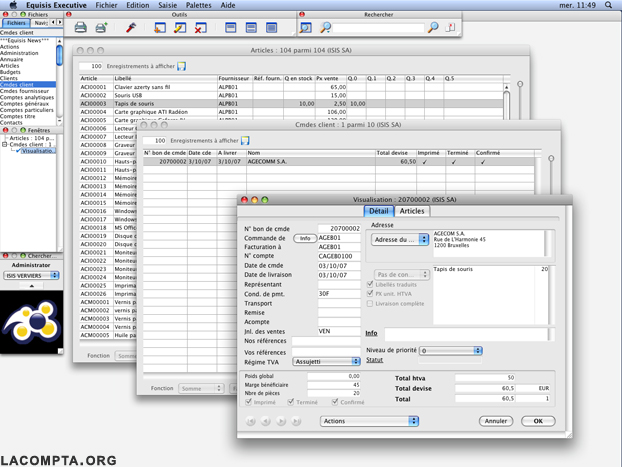Go to the first record button
The image size is (622, 467).
click(251, 421)
